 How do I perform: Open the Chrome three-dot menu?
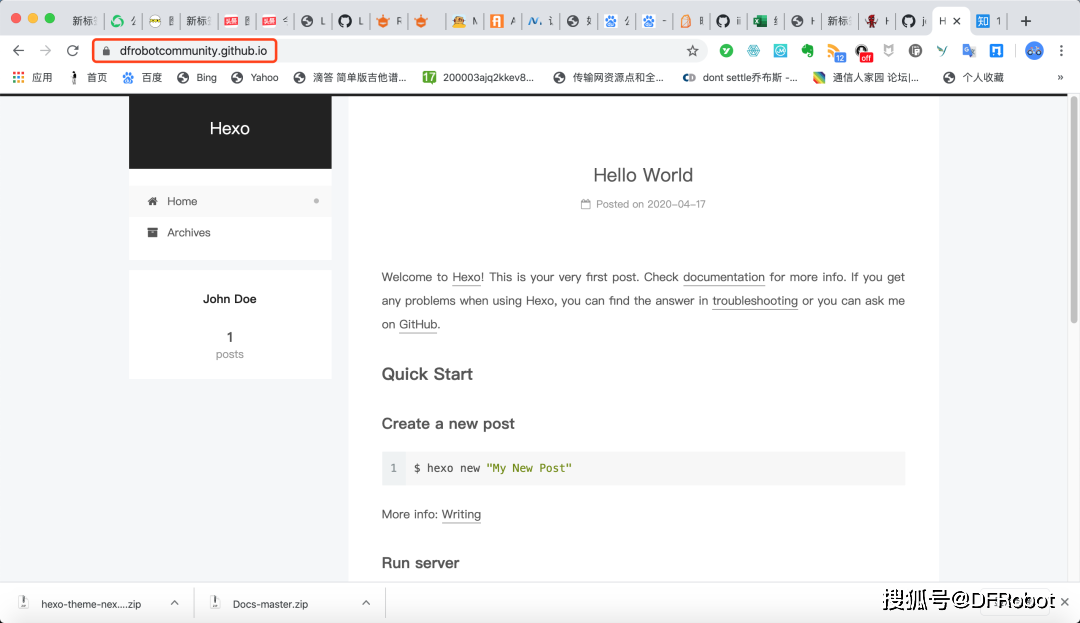[x=1061, y=51]
